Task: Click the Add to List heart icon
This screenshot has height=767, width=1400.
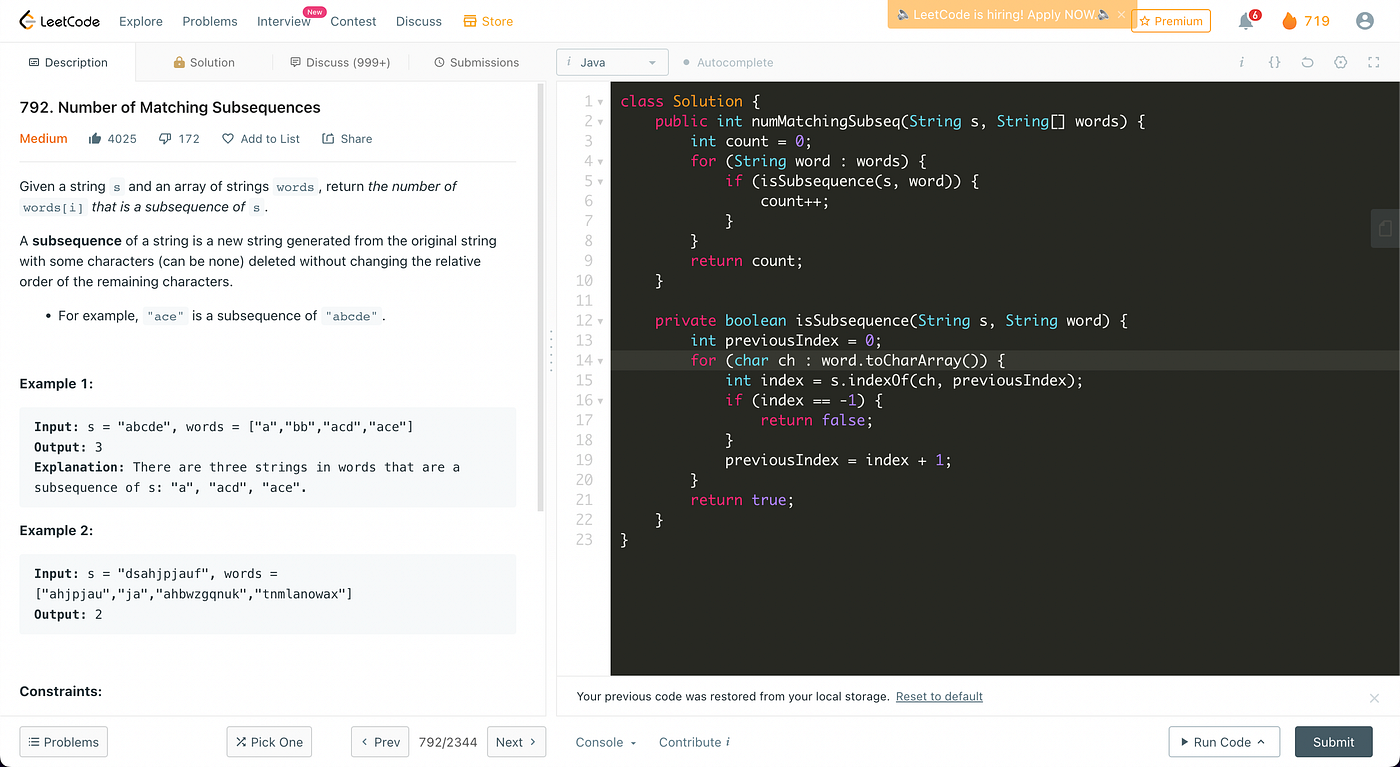Action: point(228,139)
